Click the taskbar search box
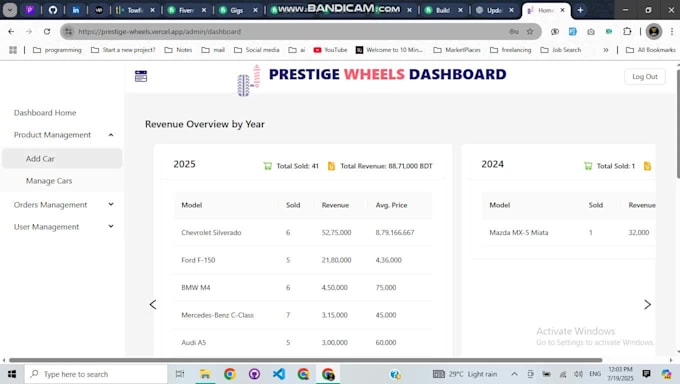This screenshot has width=680, height=384. pyautogui.click(x=96, y=374)
